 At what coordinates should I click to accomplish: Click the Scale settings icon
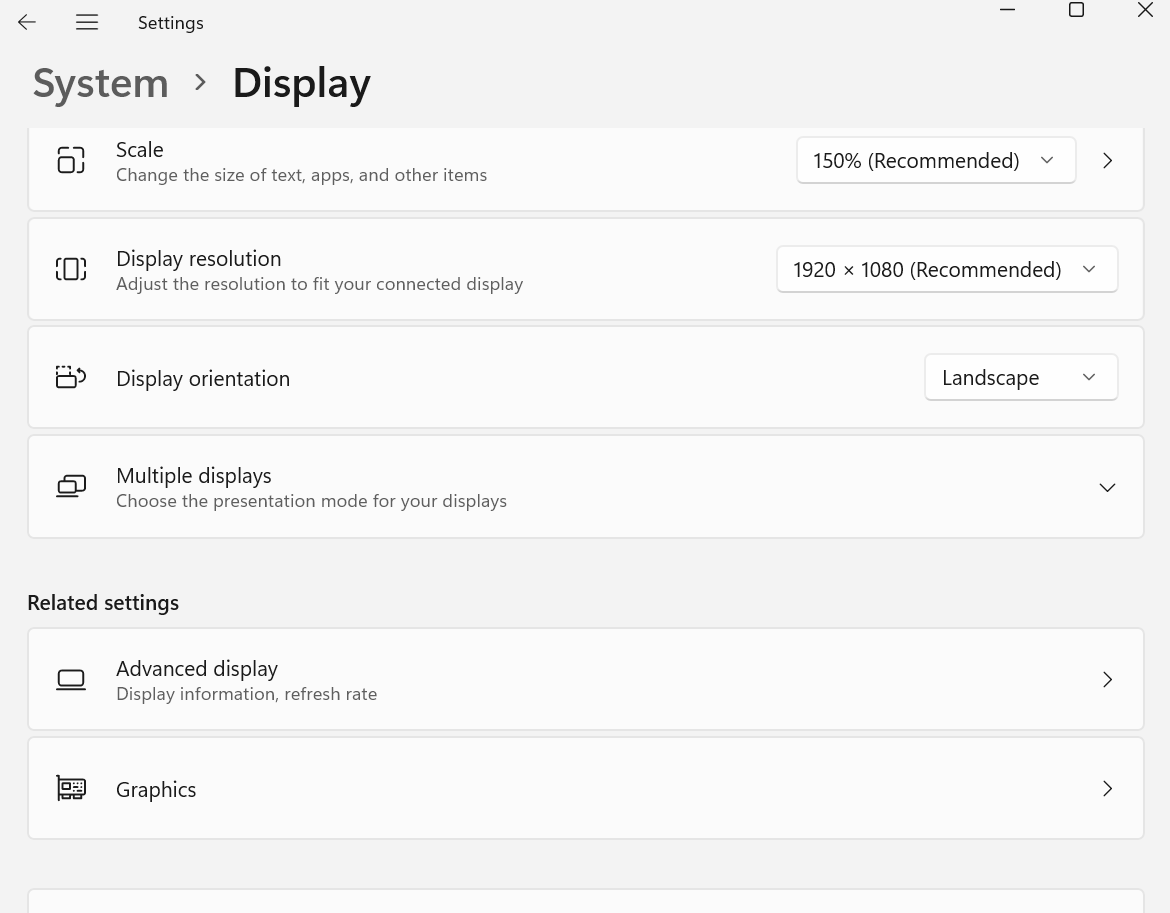(x=71, y=160)
